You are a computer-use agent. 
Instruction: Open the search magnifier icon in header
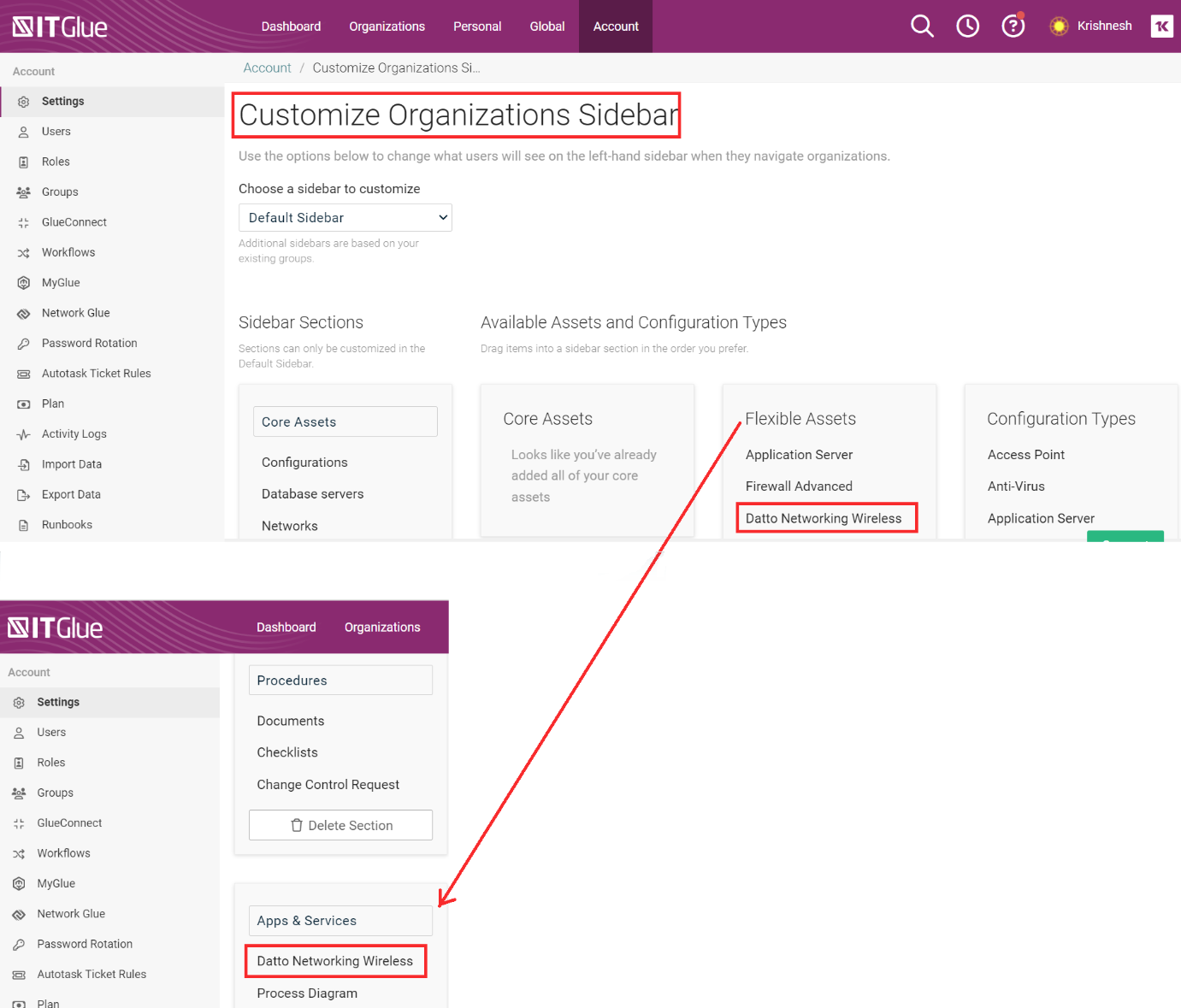[922, 27]
